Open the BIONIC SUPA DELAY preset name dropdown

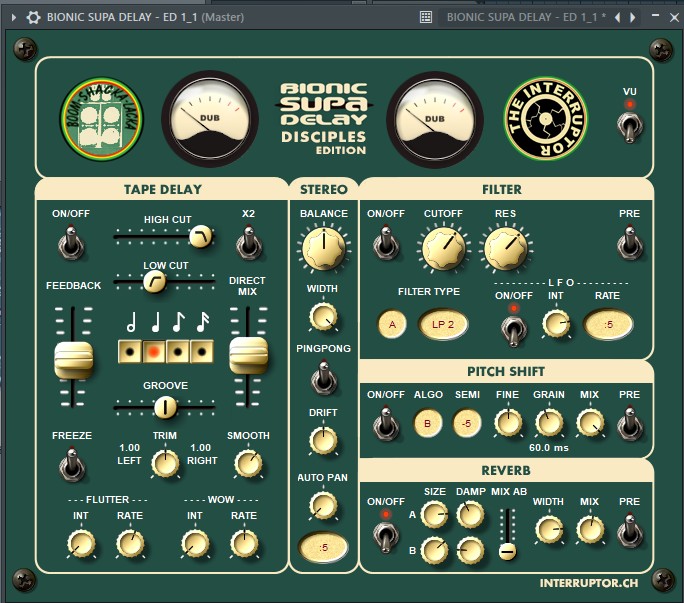(526, 17)
